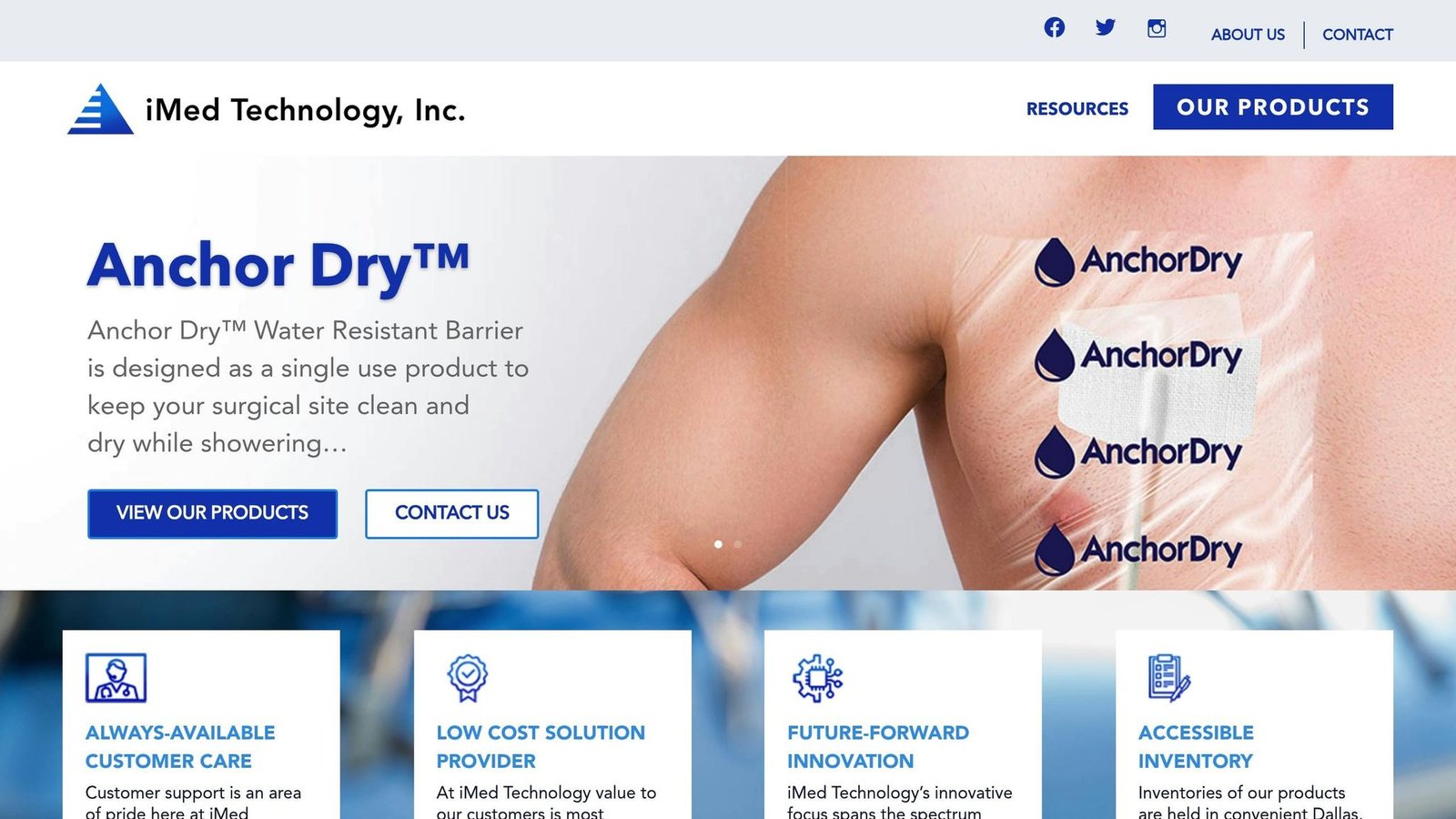Screen dimensions: 1456x819
Task: Open the About Us page
Action: [1248, 35]
